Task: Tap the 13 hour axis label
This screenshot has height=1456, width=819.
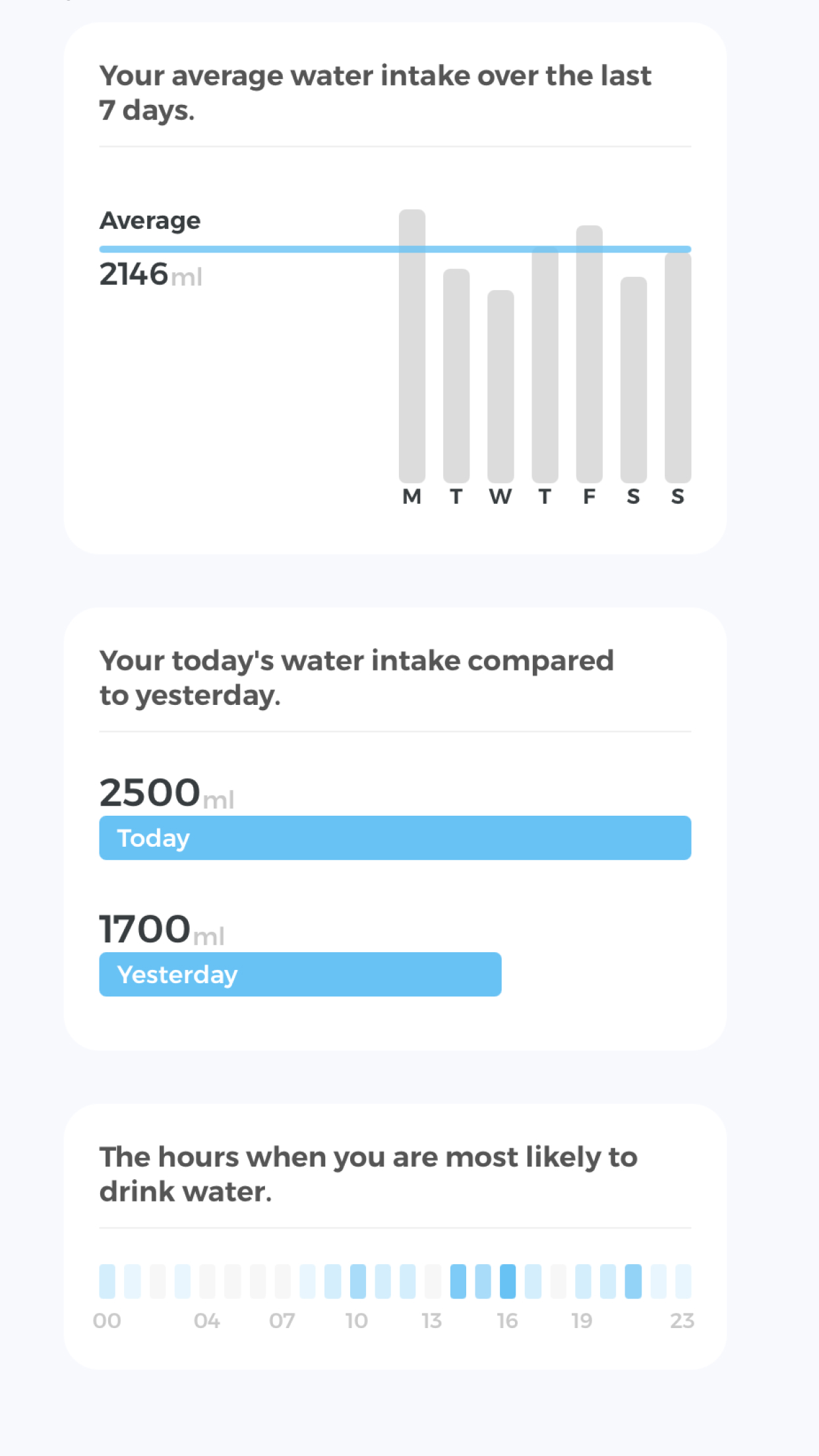Action: [432, 1321]
